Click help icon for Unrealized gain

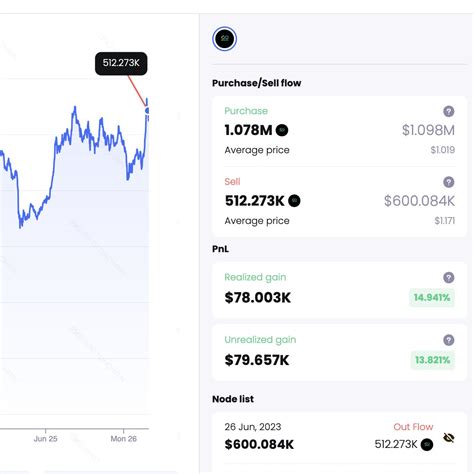(449, 340)
